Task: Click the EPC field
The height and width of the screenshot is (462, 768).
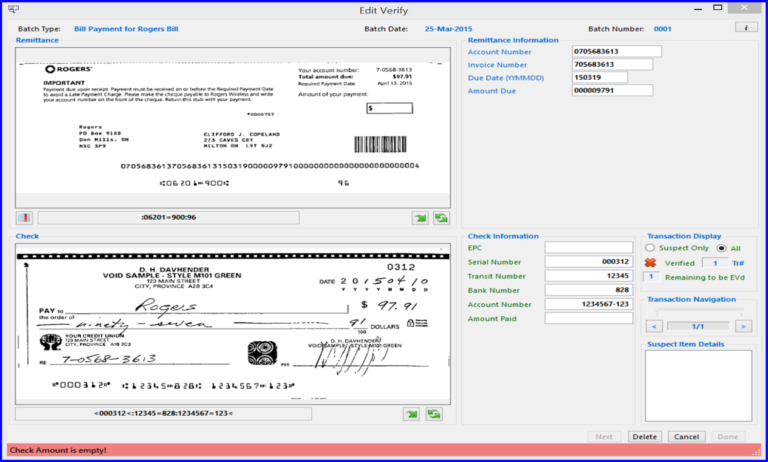Action: [x=589, y=247]
